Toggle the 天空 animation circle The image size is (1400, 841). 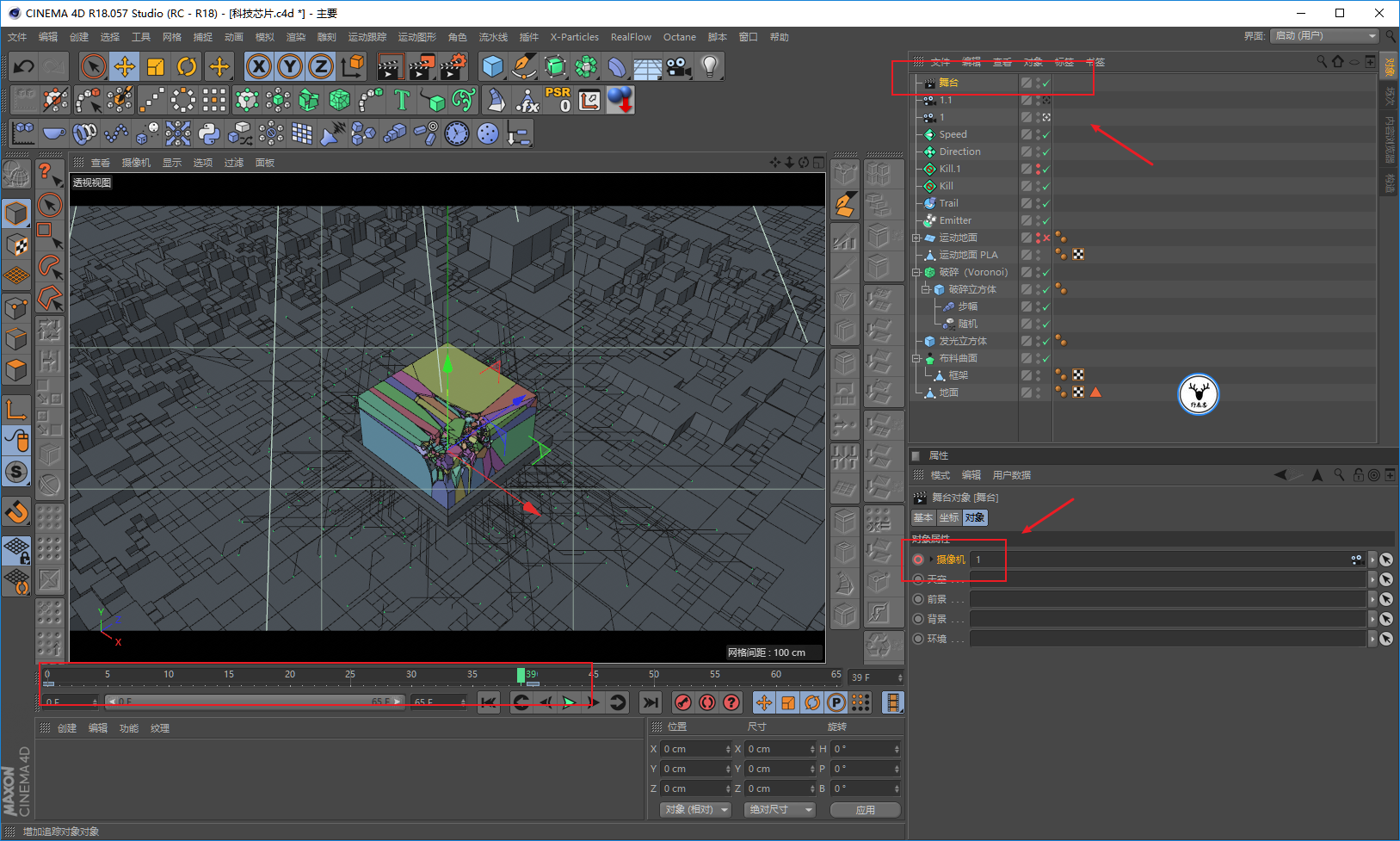click(918, 579)
